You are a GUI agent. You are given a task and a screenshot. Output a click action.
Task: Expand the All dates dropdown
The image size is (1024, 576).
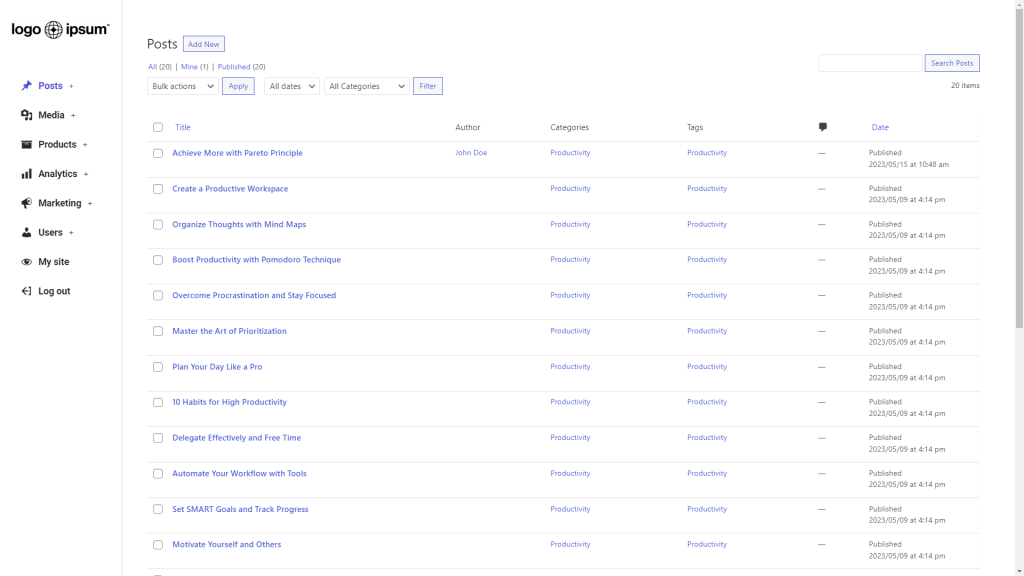[292, 86]
